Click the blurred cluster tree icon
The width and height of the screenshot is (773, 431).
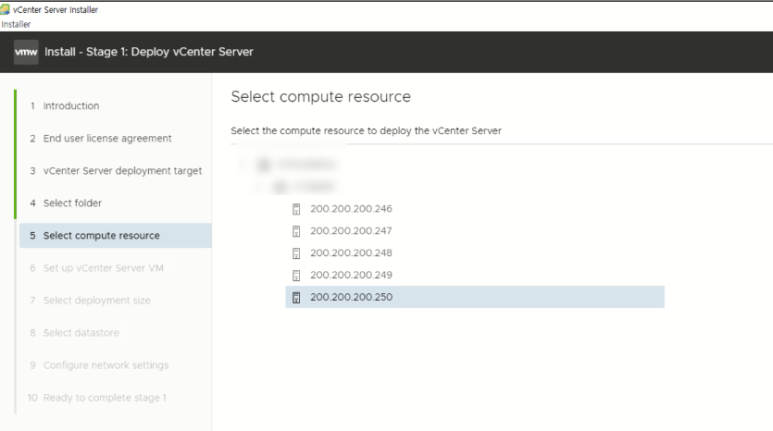[x=280, y=186]
